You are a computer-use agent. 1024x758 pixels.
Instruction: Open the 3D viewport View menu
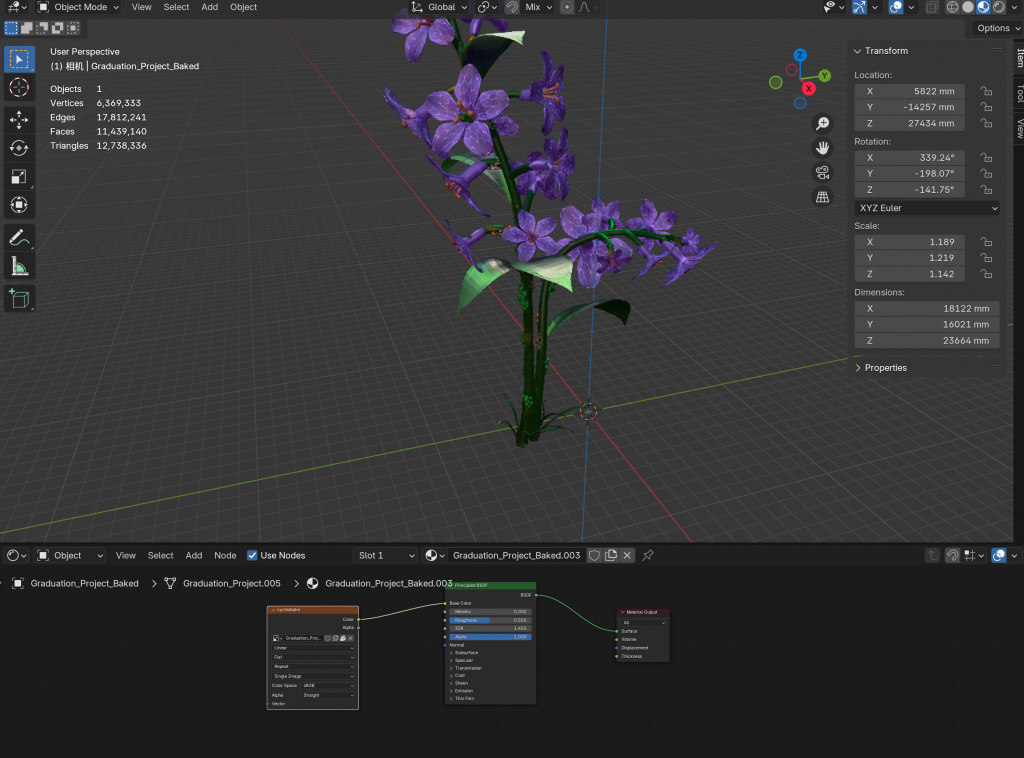(x=141, y=7)
